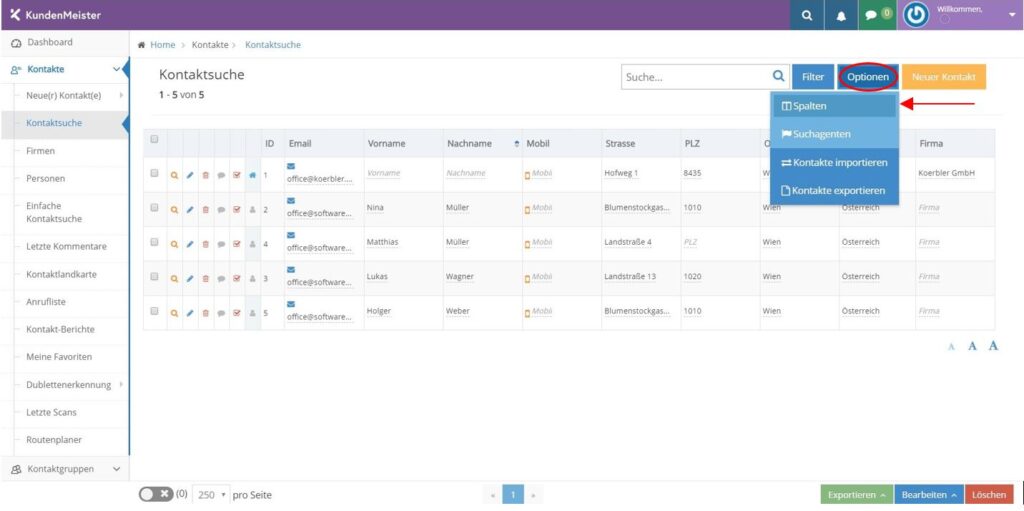The width and height of the screenshot is (1024, 511).
Task: Set the medium font size A
Action: click(972, 346)
